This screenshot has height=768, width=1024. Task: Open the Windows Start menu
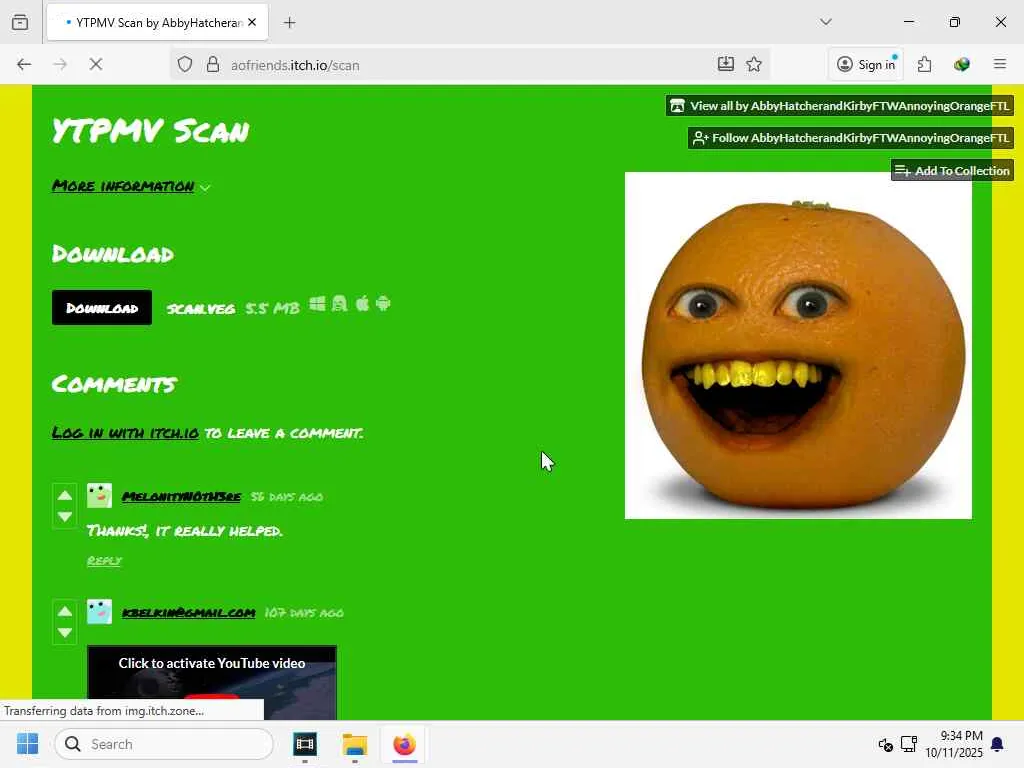(x=27, y=744)
